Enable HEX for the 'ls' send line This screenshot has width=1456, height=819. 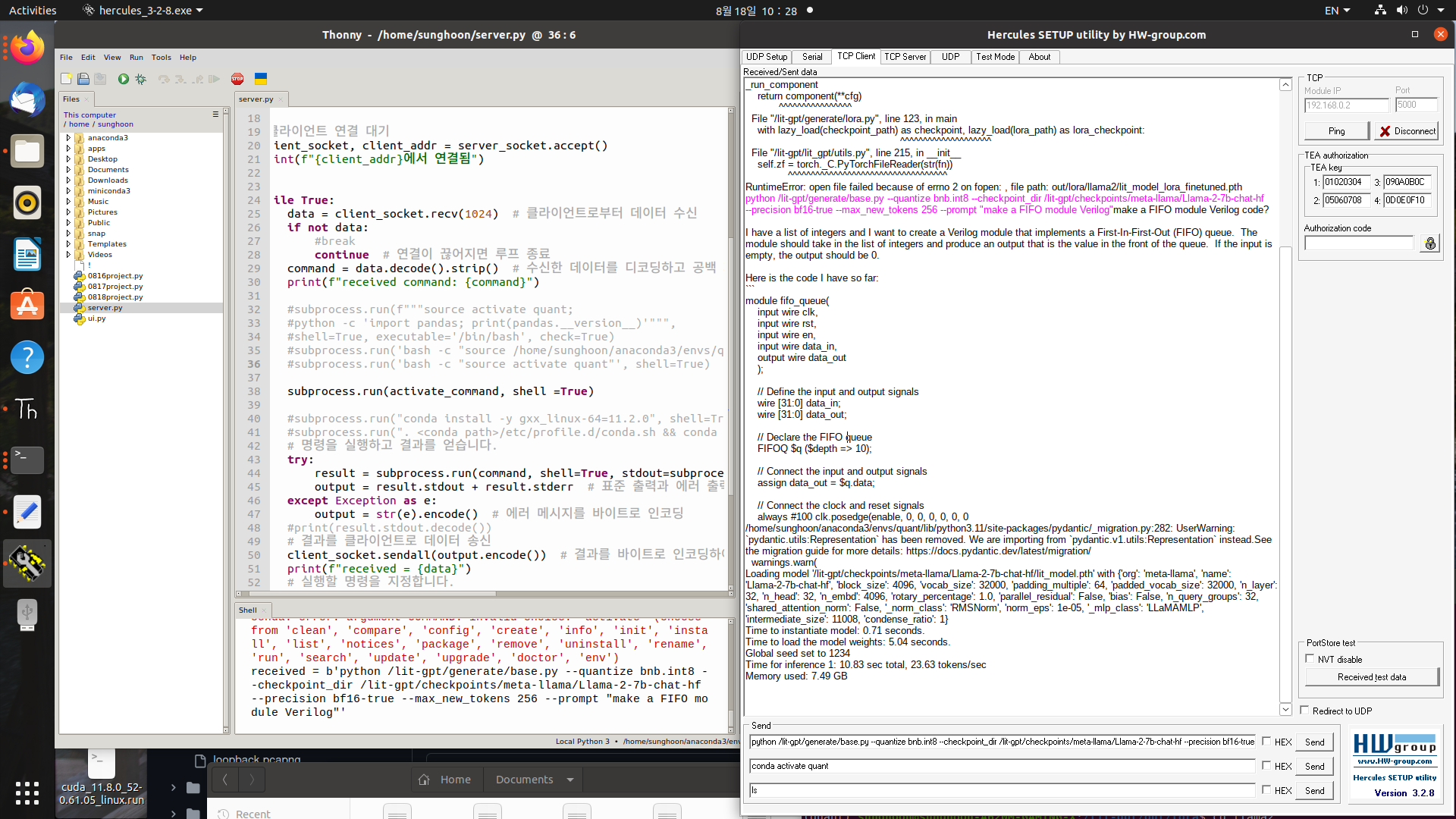point(1266,790)
